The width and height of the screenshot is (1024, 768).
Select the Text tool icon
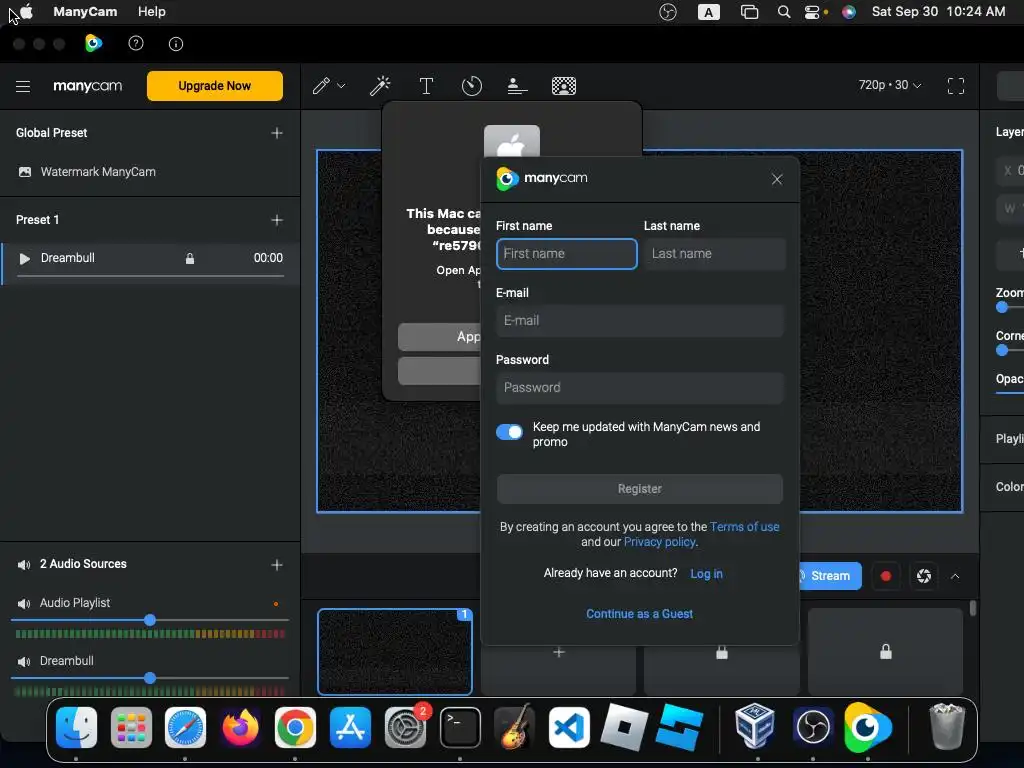(x=426, y=86)
